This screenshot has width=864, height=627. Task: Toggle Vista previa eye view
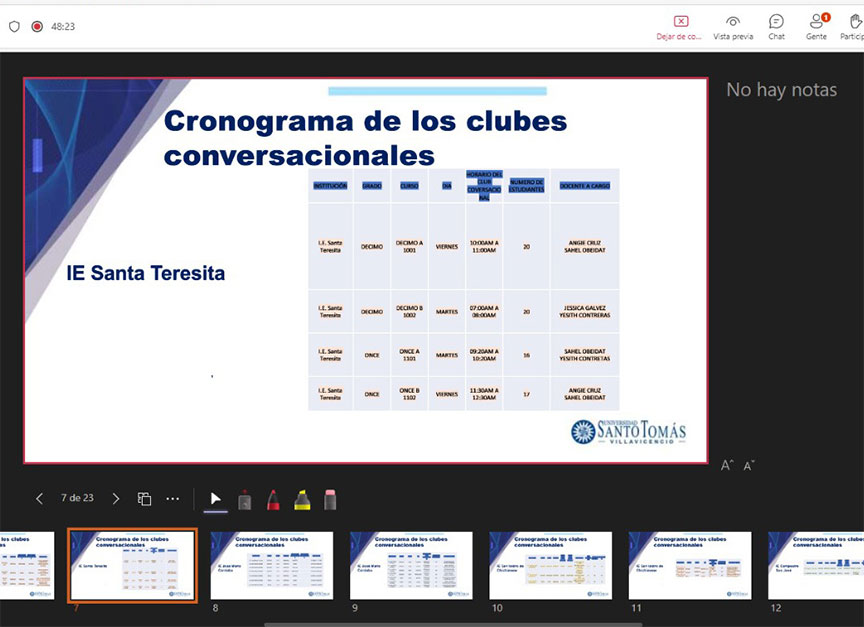(733, 27)
